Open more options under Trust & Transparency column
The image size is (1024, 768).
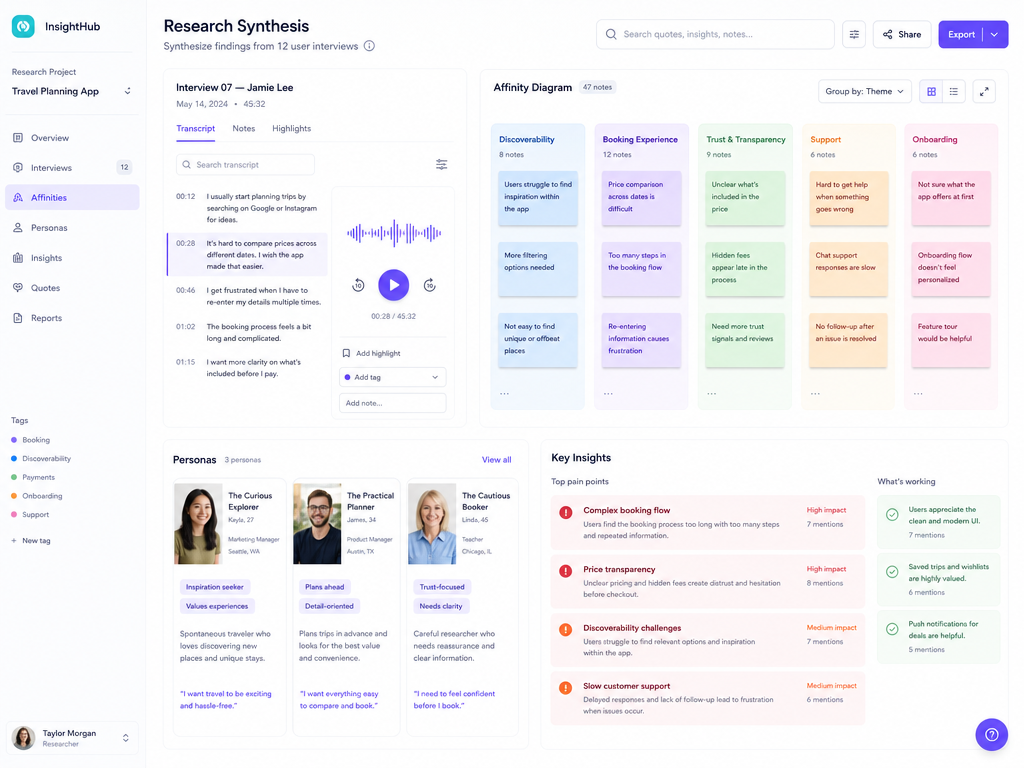click(x=711, y=394)
